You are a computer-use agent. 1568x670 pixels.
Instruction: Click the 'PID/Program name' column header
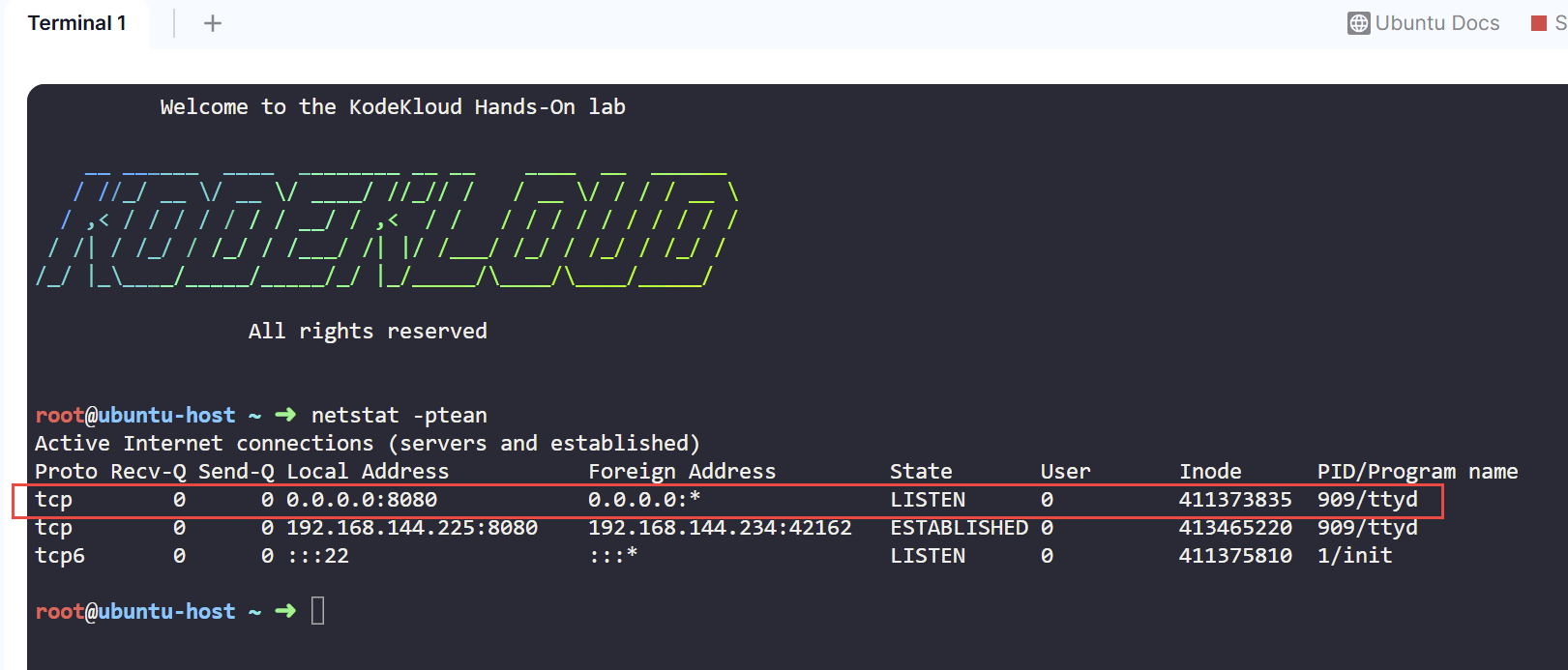coord(1417,471)
